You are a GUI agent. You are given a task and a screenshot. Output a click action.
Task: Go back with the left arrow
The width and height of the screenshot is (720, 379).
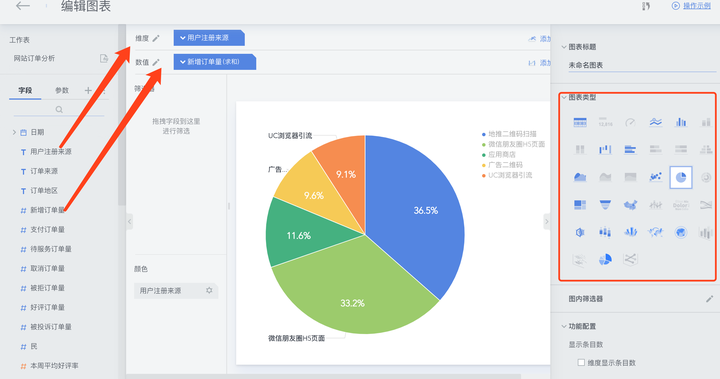point(22,6)
